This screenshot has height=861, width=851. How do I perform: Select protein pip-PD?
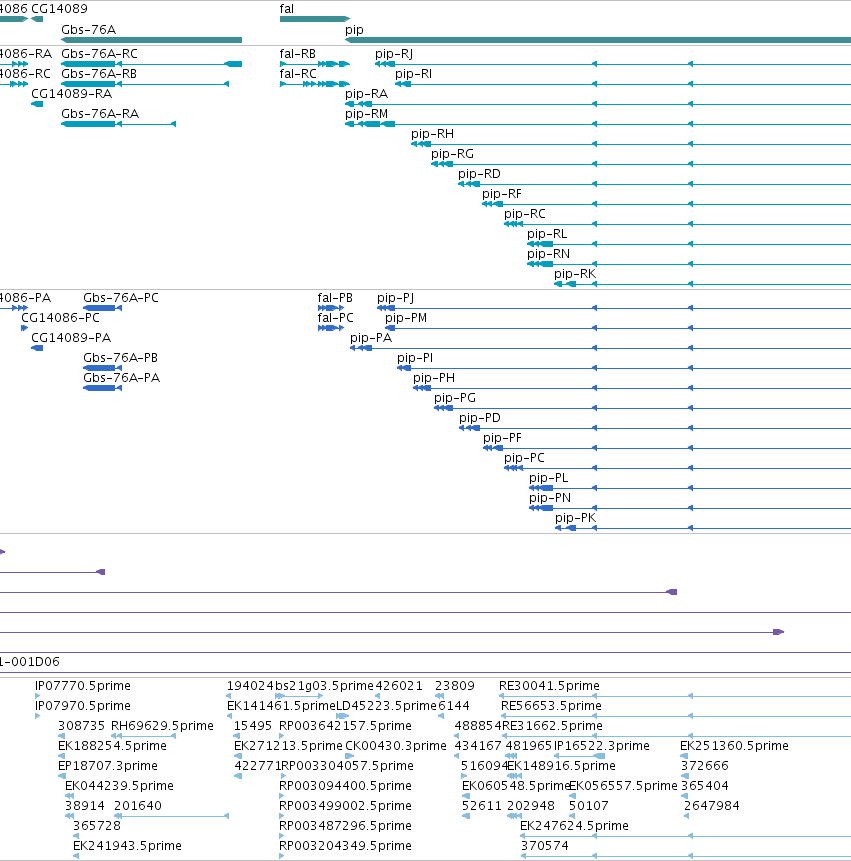coord(480,418)
